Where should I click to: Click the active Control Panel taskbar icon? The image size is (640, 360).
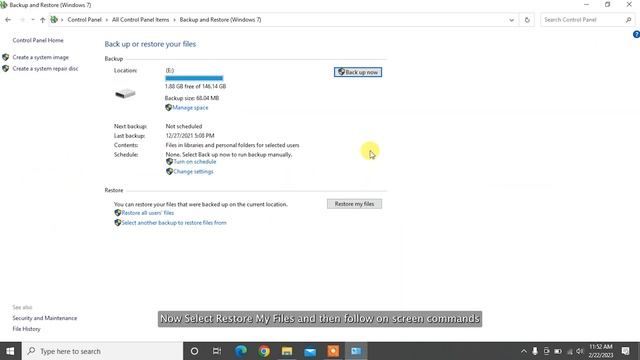coord(356,351)
